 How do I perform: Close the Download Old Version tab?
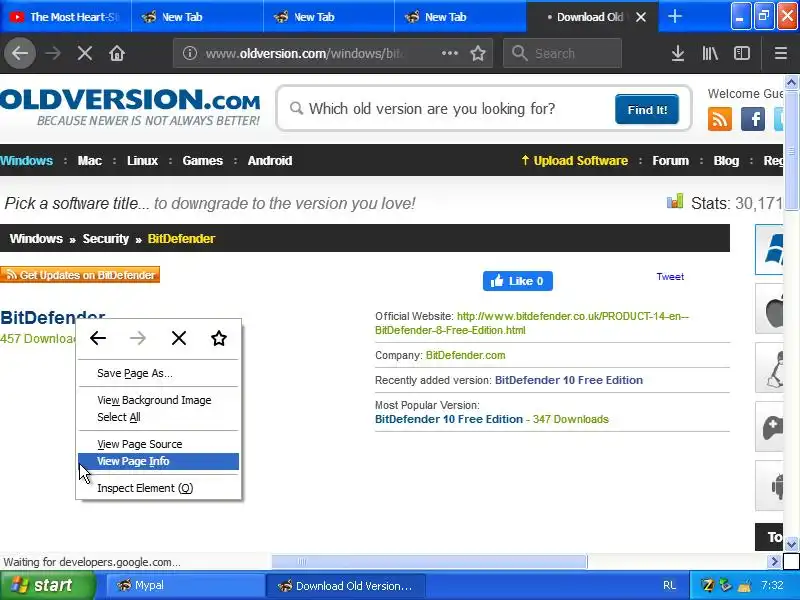(641, 17)
